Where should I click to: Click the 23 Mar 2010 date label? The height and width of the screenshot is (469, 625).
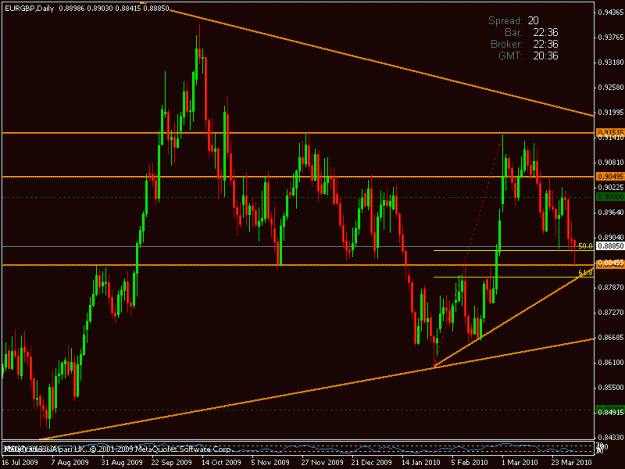(x=572, y=463)
